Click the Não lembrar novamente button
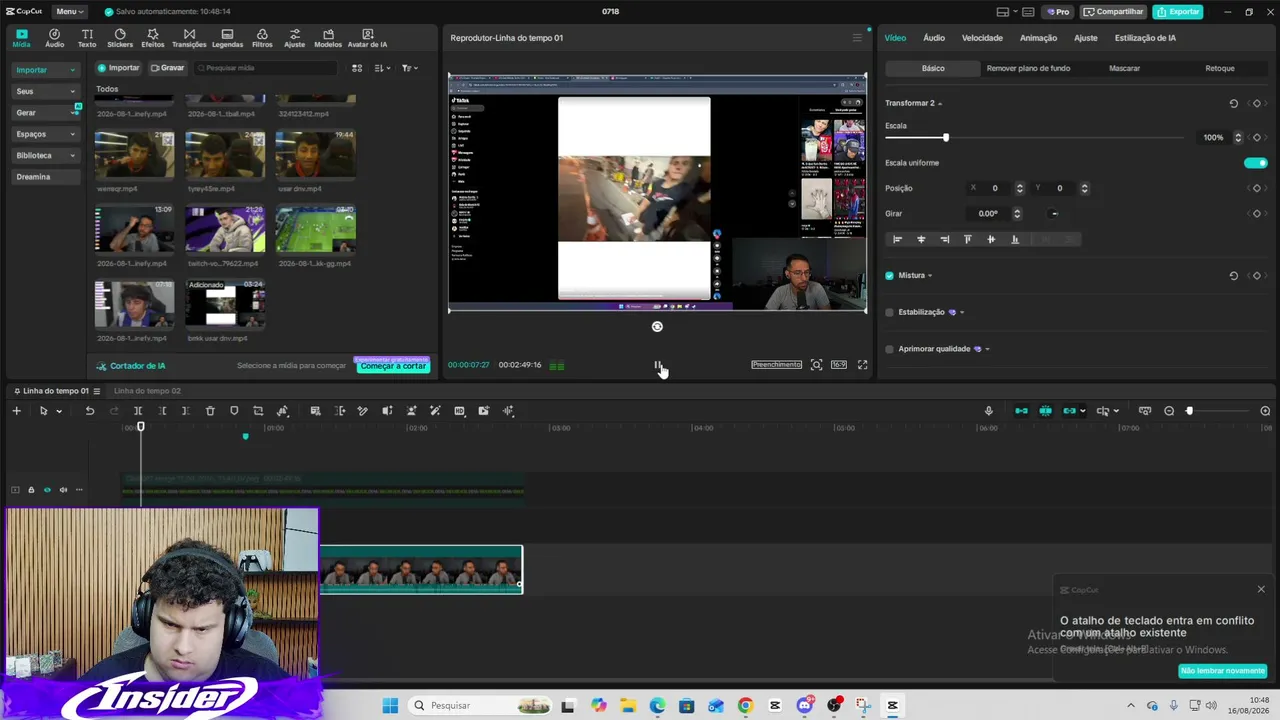This screenshot has height=720, width=1280. coord(1223,671)
